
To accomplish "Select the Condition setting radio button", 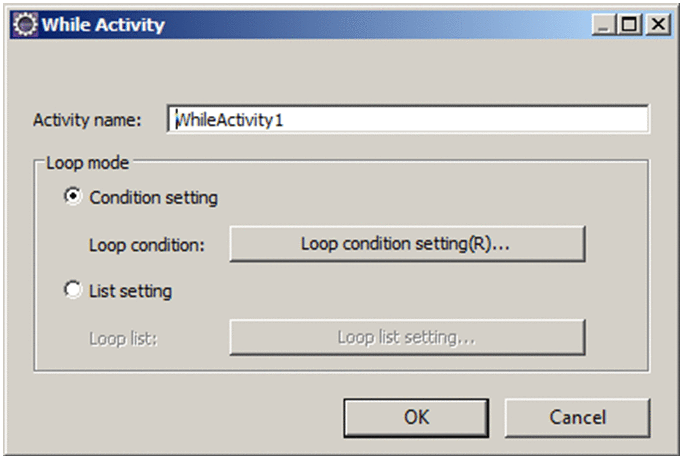I will click(72, 198).
